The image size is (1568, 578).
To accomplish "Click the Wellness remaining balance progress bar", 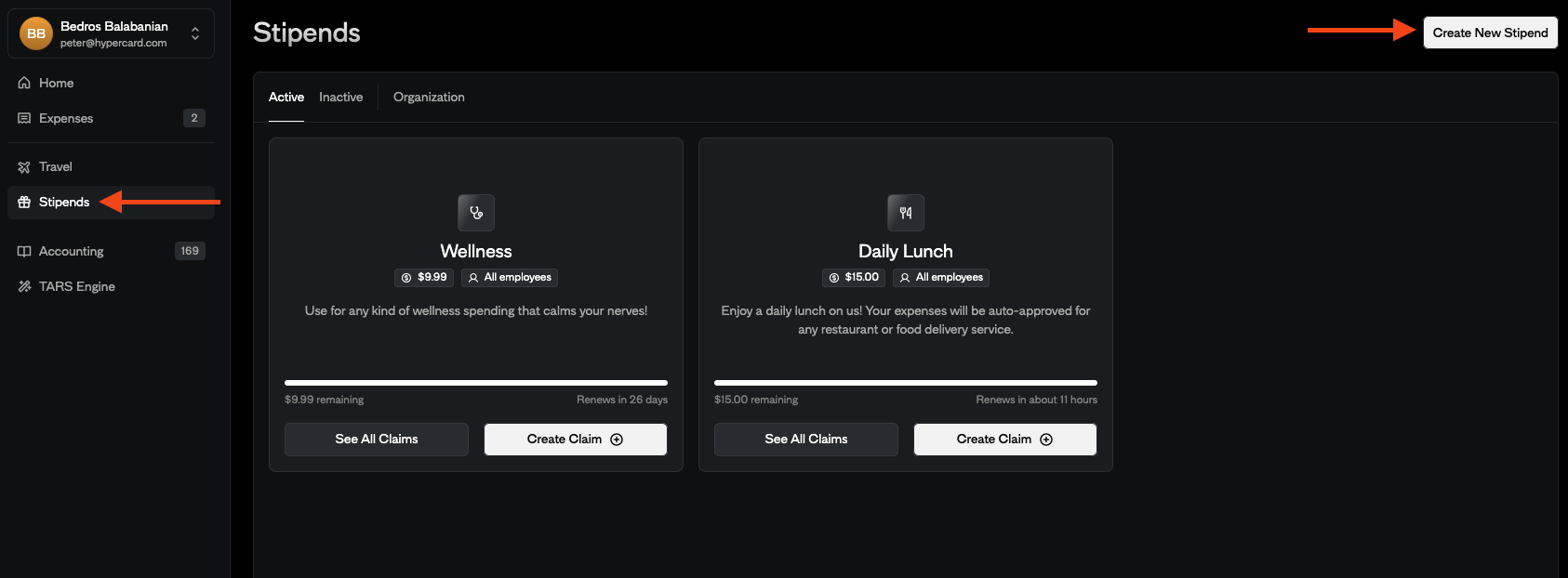I will coord(476,382).
